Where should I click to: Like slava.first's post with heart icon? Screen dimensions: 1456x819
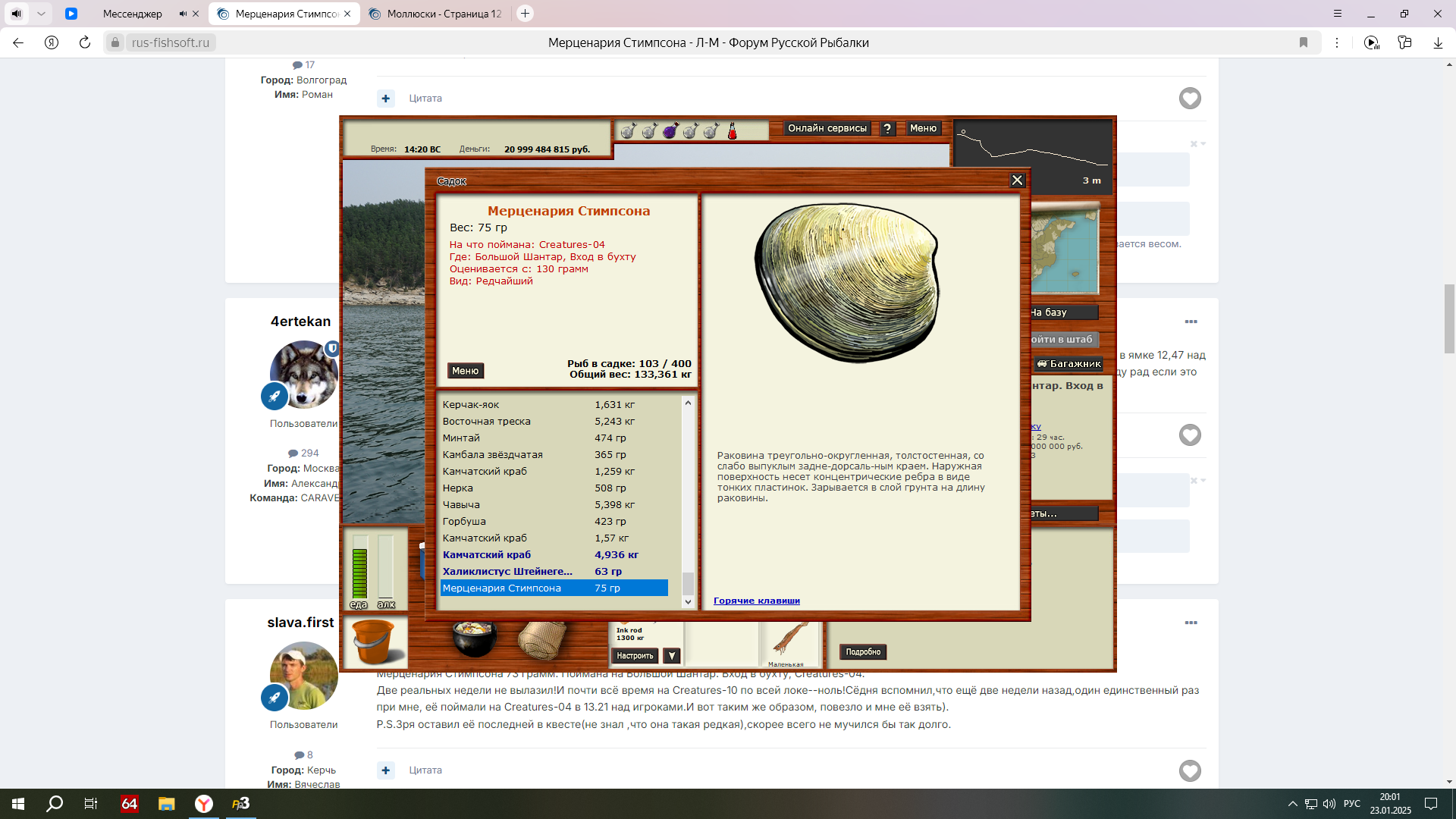pos(1190,770)
